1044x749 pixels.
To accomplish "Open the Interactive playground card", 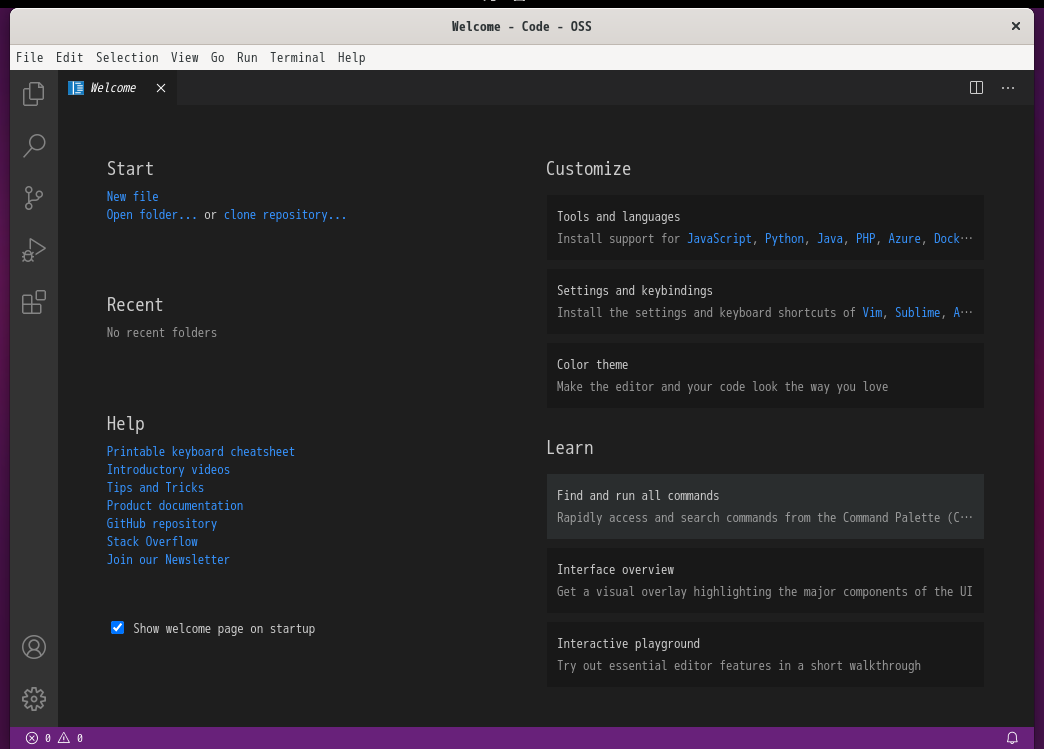I will point(765,654).
